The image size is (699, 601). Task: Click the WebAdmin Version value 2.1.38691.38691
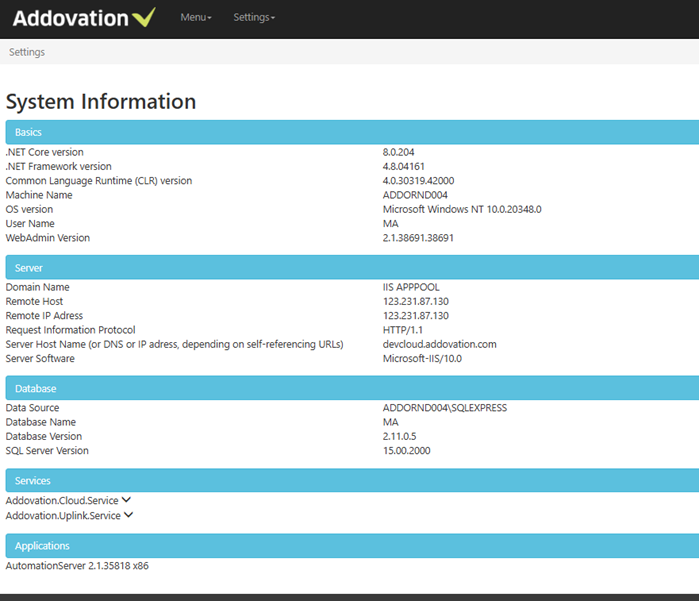tap(418, 238)
